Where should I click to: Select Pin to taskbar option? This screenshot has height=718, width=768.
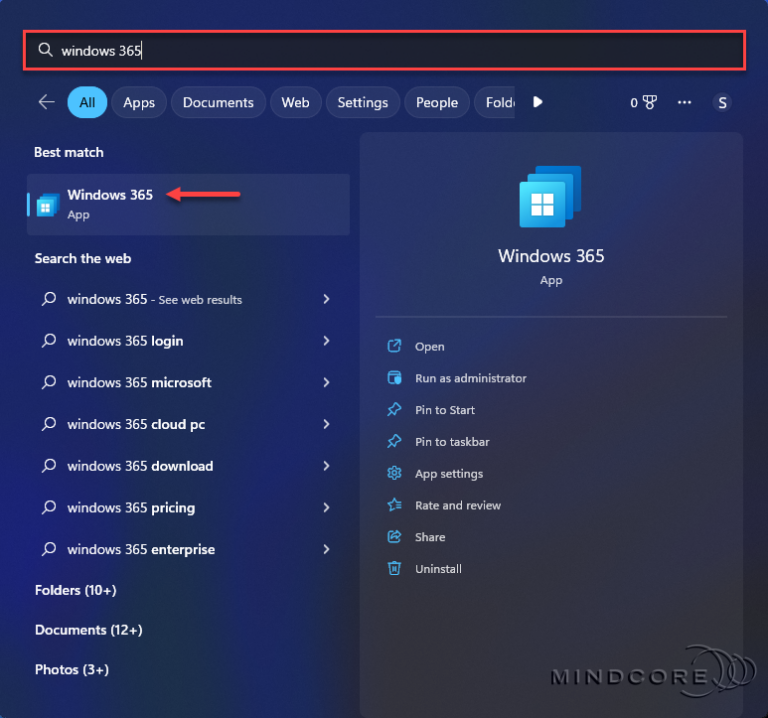tap(452, 442)
